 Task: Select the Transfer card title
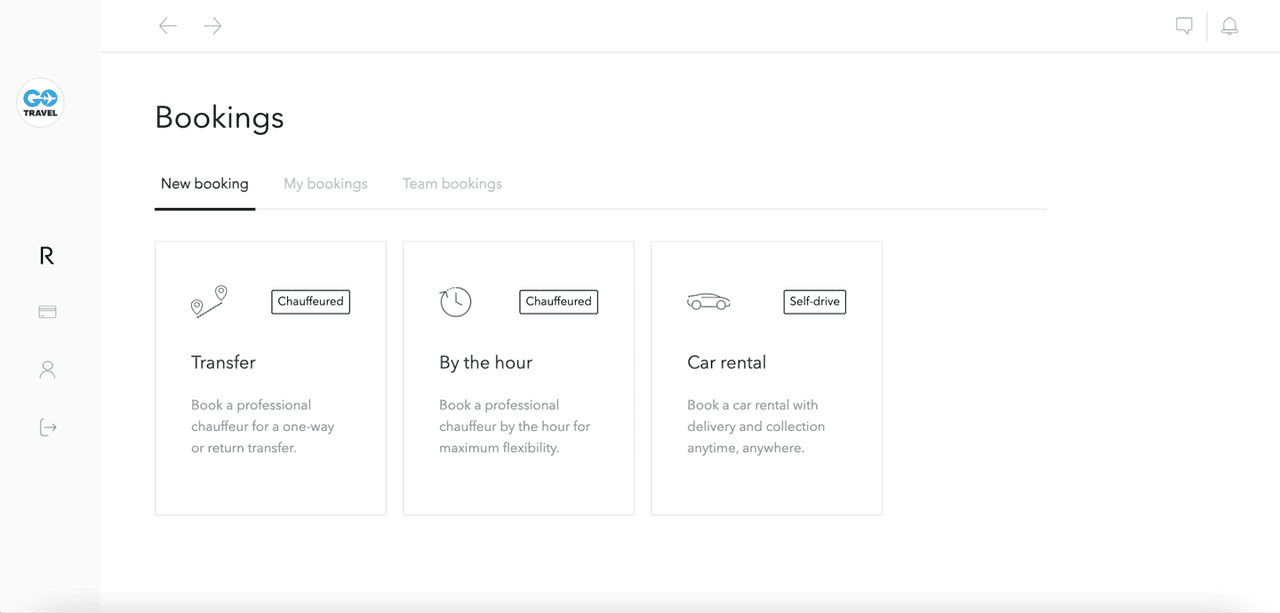(223, 362)
